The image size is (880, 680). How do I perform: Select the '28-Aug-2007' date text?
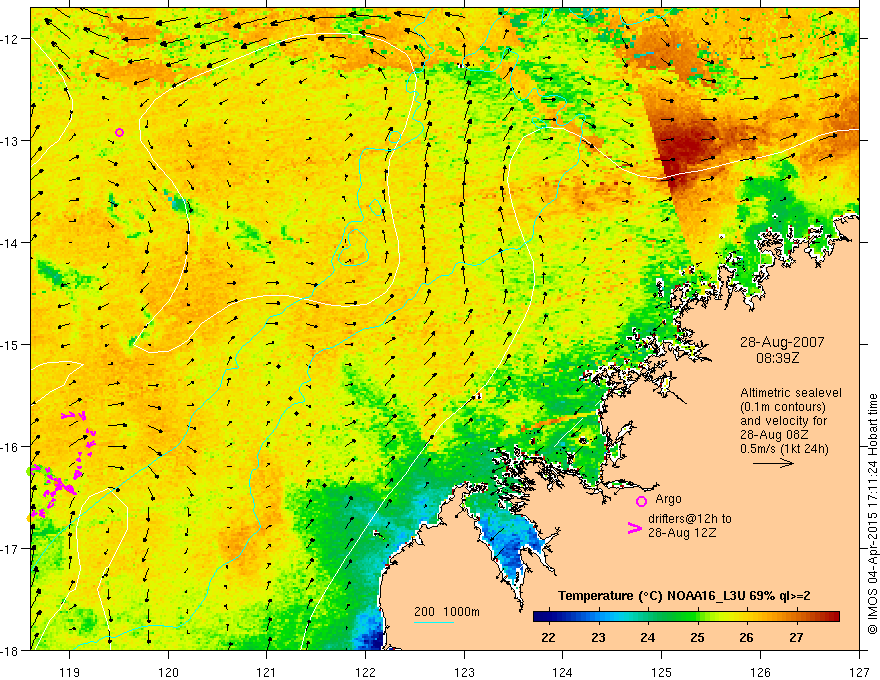pos(782,342)
